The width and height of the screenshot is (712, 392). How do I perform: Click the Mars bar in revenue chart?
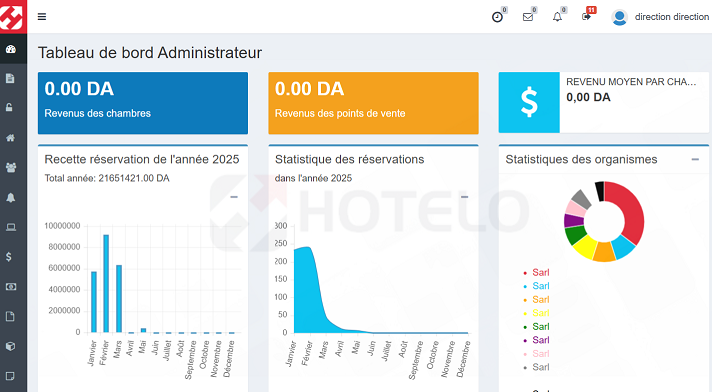click(119, 299)
